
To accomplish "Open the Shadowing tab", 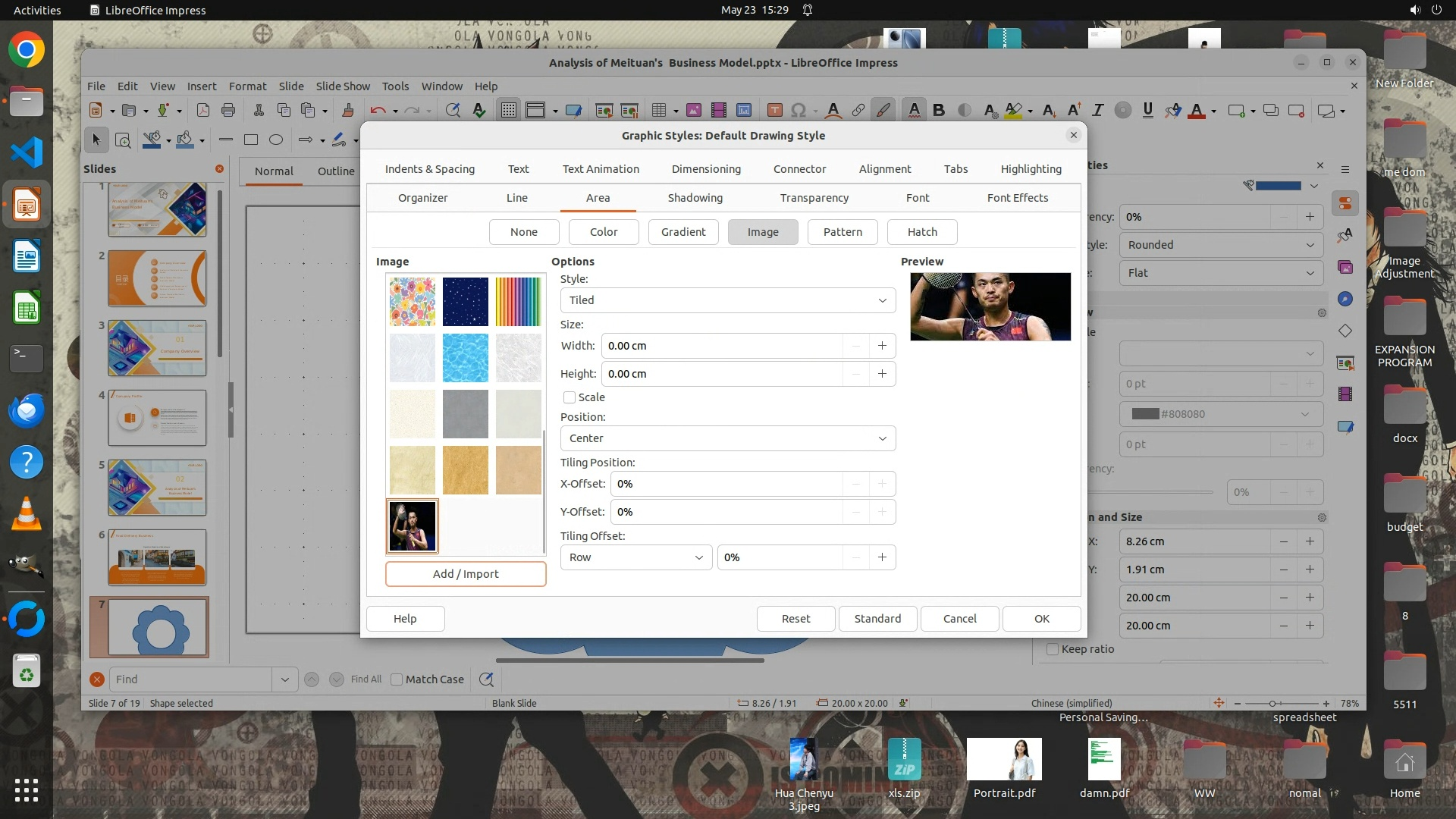I will point(695,198).
